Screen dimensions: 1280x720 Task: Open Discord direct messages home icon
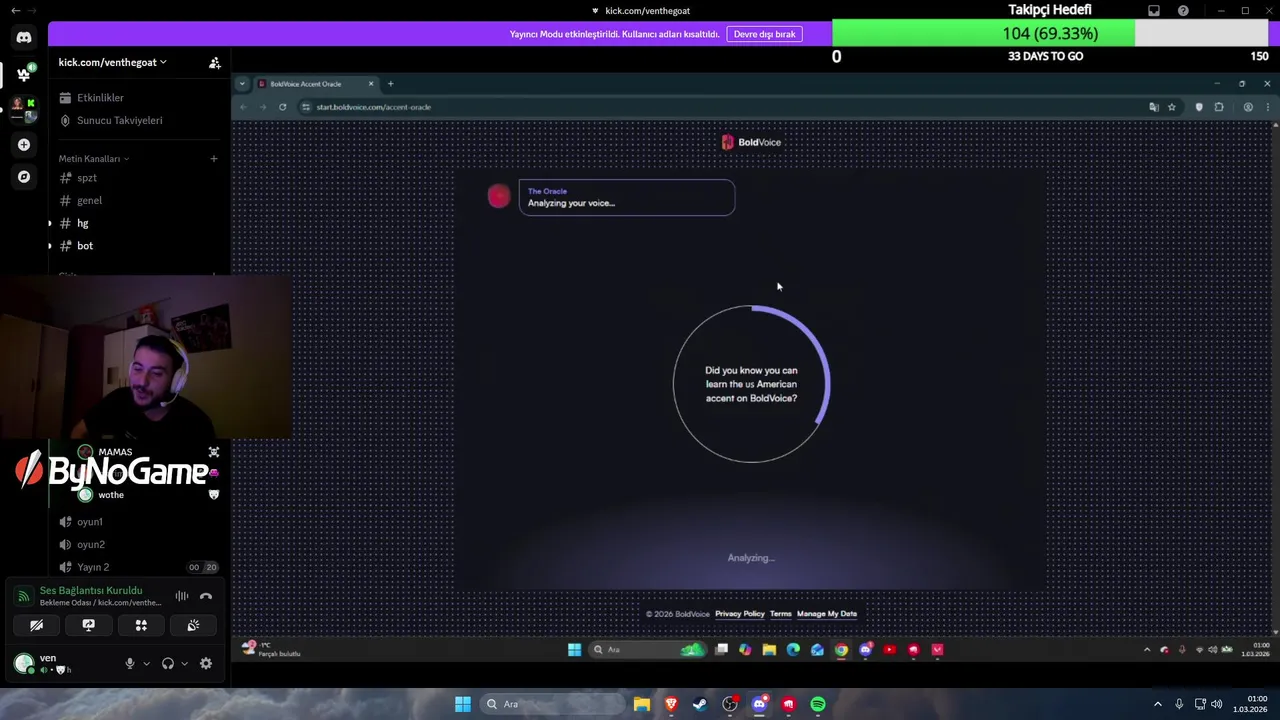[x=24, y=37]
